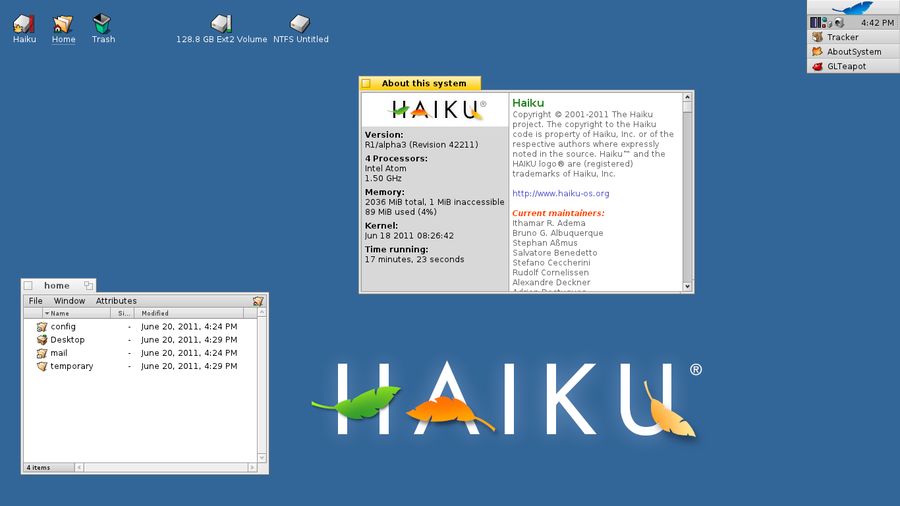Image resolution: width=900 pixels, height=506 pixels.
Task: Click the Desktop row's modified date
Action: click(189, 340)
